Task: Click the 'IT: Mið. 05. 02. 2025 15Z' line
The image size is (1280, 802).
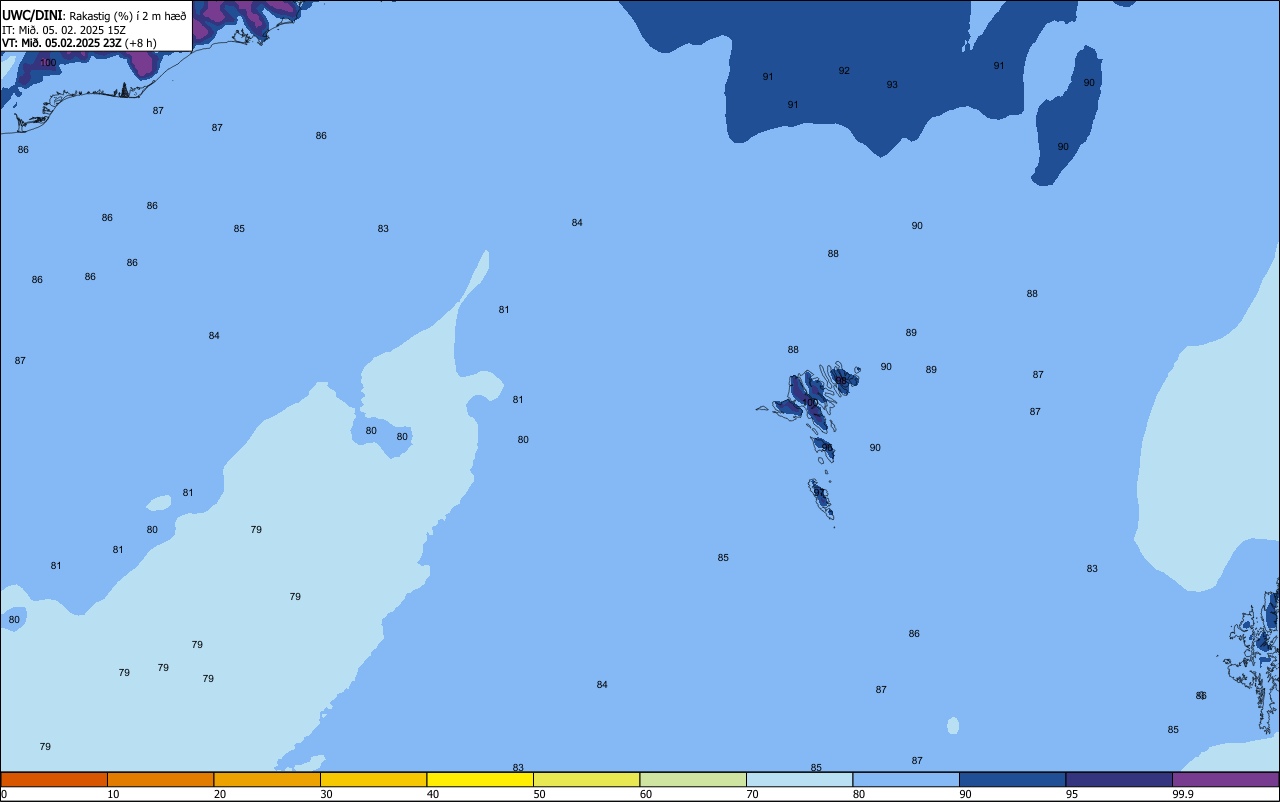Action: [x=64, y=29]
